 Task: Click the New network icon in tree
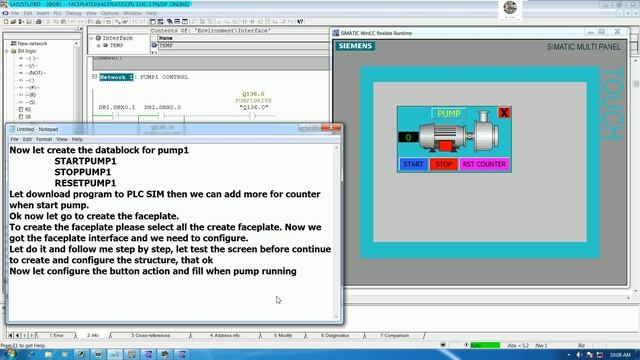pos(13,43)
